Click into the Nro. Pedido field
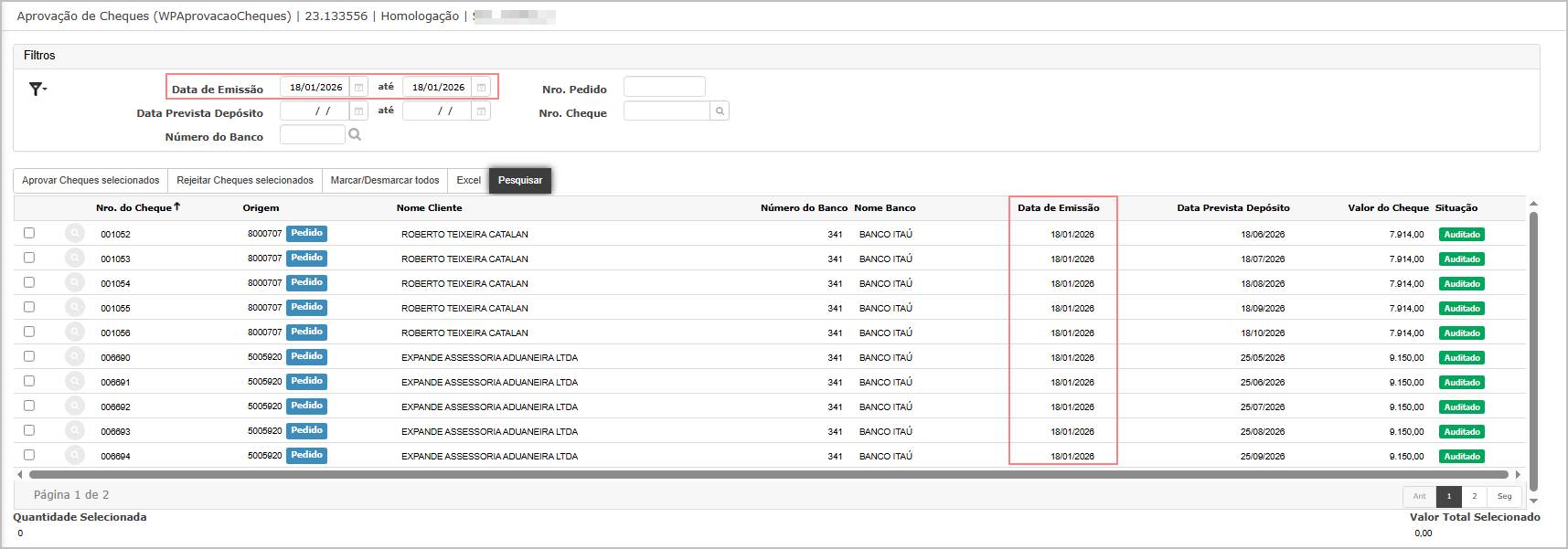The height and width of the screenshot is (549, 1568). [664, 88]
